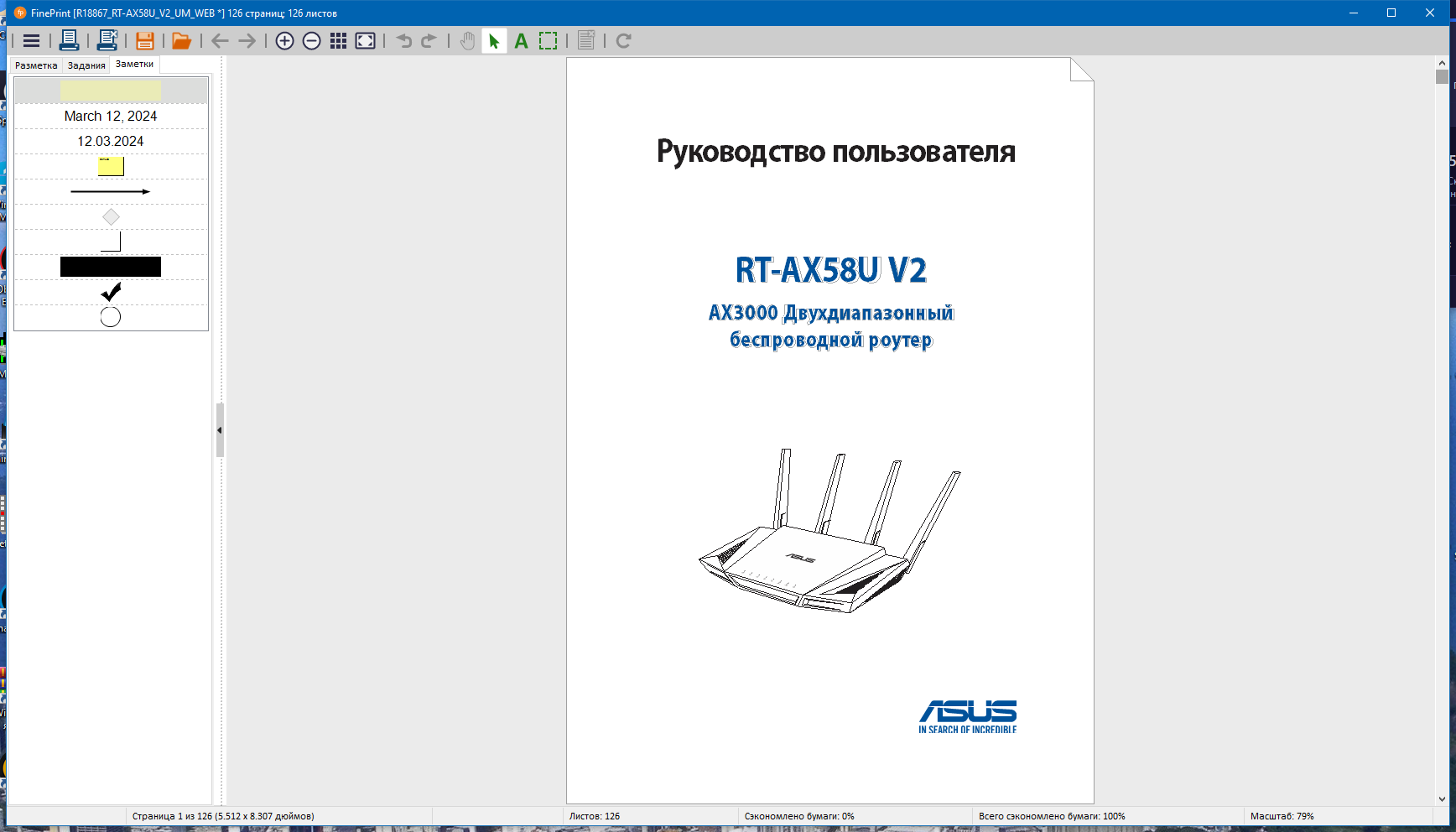Go to next page with right arrow
Image resolution: width=1456 pixels, height=832 pixels.
point(247,41)
